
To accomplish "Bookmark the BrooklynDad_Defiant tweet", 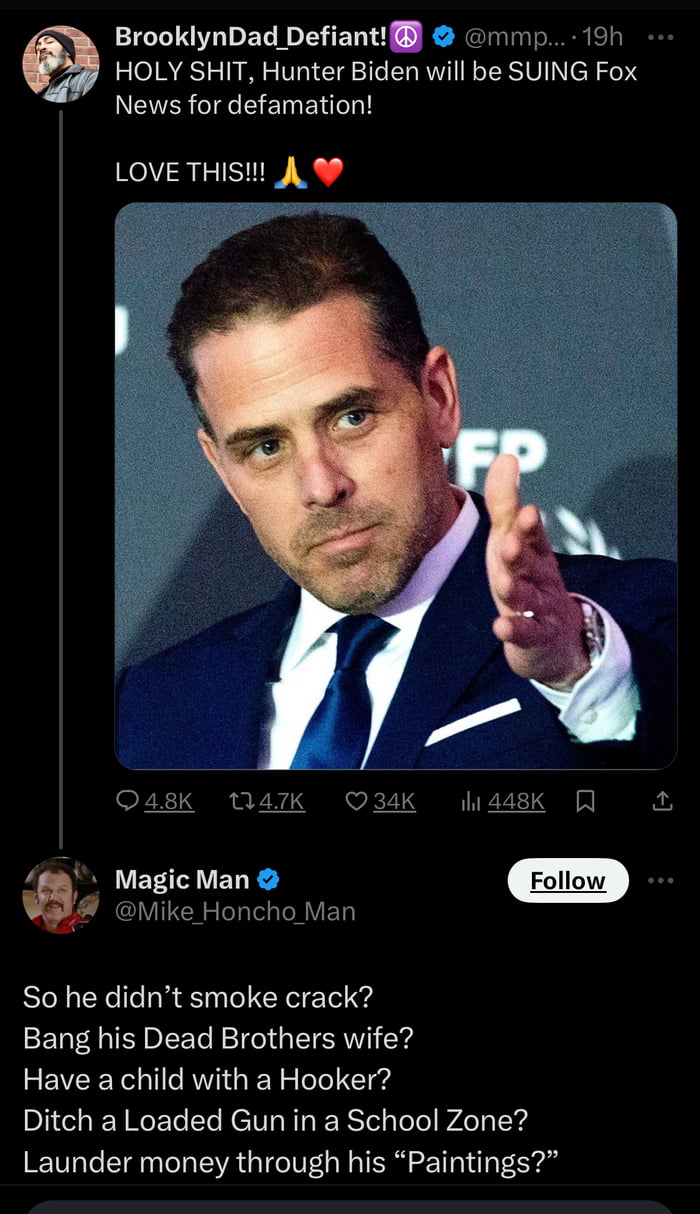I will [x=586, y=801].
